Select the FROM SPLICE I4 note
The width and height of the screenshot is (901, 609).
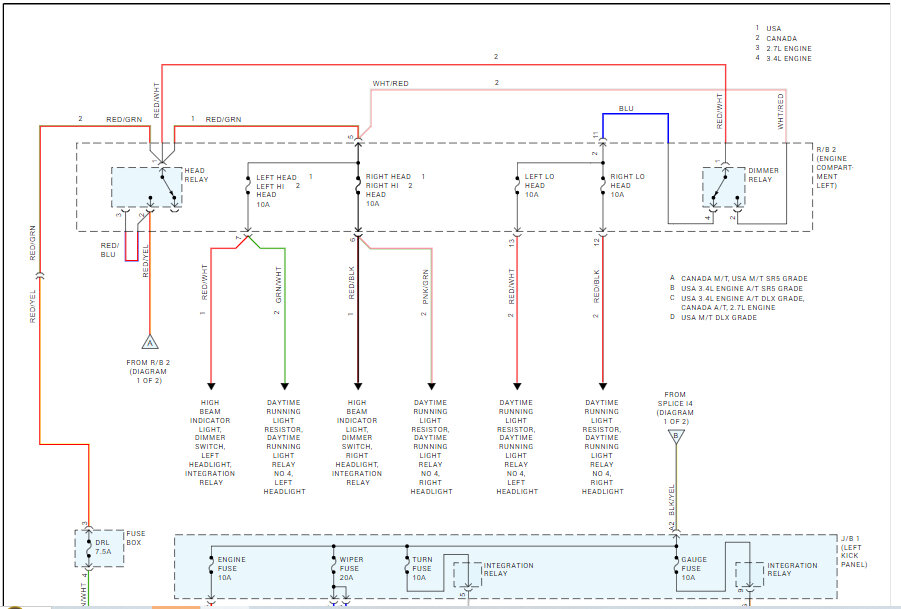[675, 407]
